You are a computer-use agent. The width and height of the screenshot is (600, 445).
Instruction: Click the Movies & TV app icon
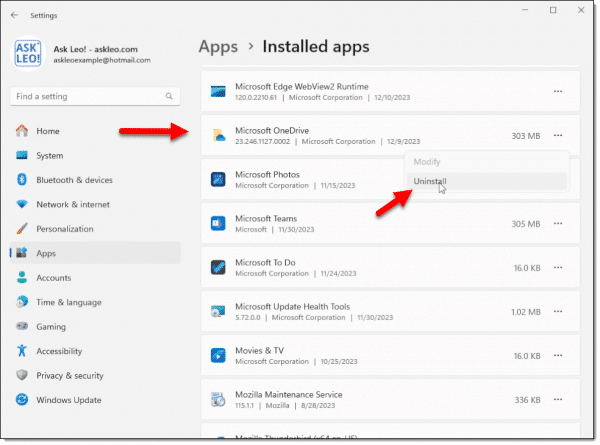coord(219,355)
